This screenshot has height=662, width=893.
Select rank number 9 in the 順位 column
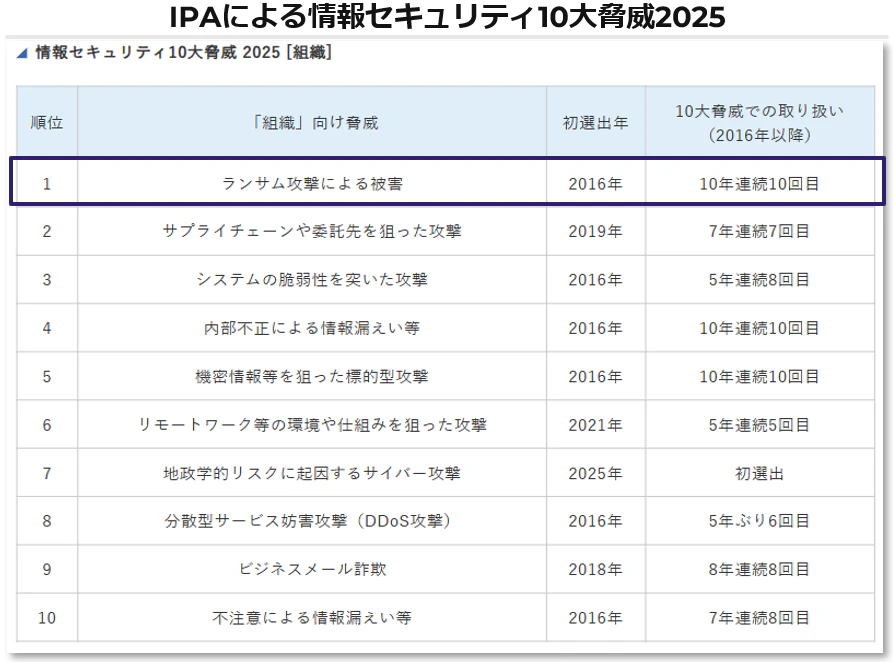(x=47, y=569)
